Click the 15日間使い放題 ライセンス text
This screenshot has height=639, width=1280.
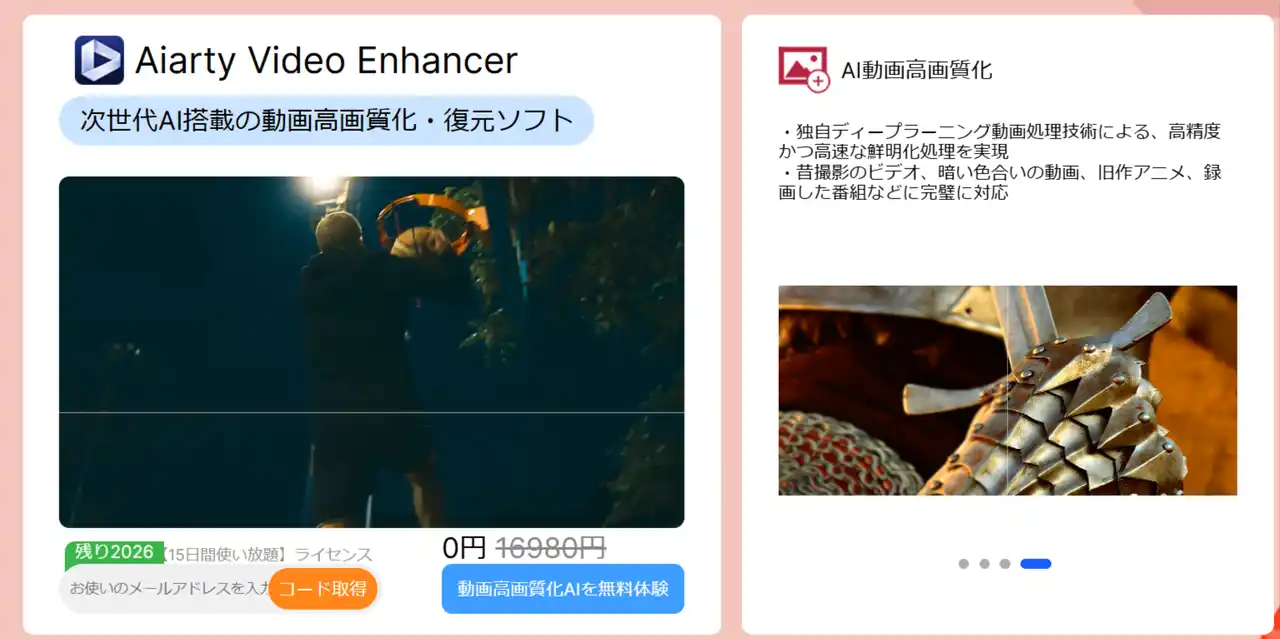[267, 554]
